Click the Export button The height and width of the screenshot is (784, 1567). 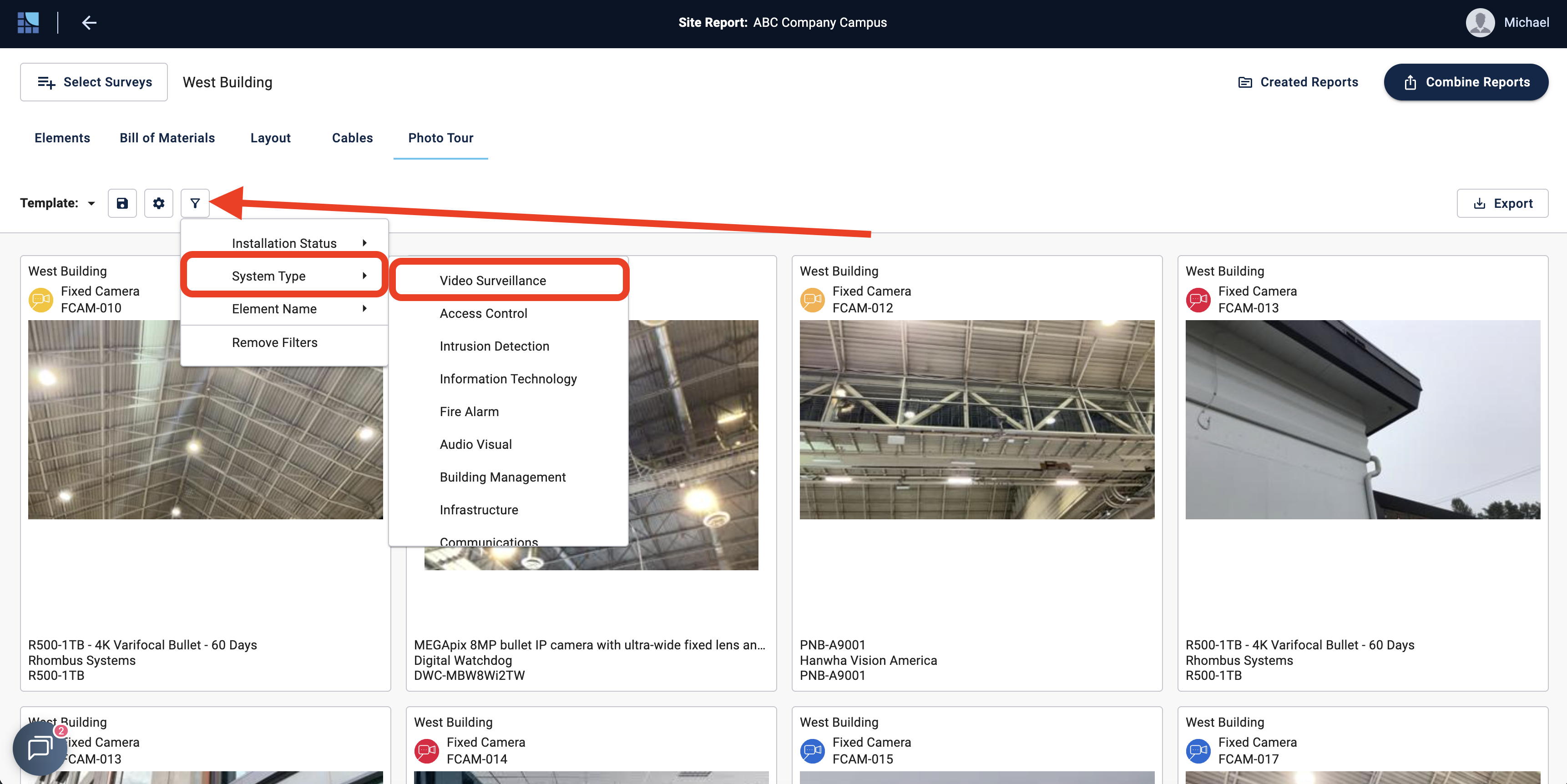click(x=1502, y=203)
